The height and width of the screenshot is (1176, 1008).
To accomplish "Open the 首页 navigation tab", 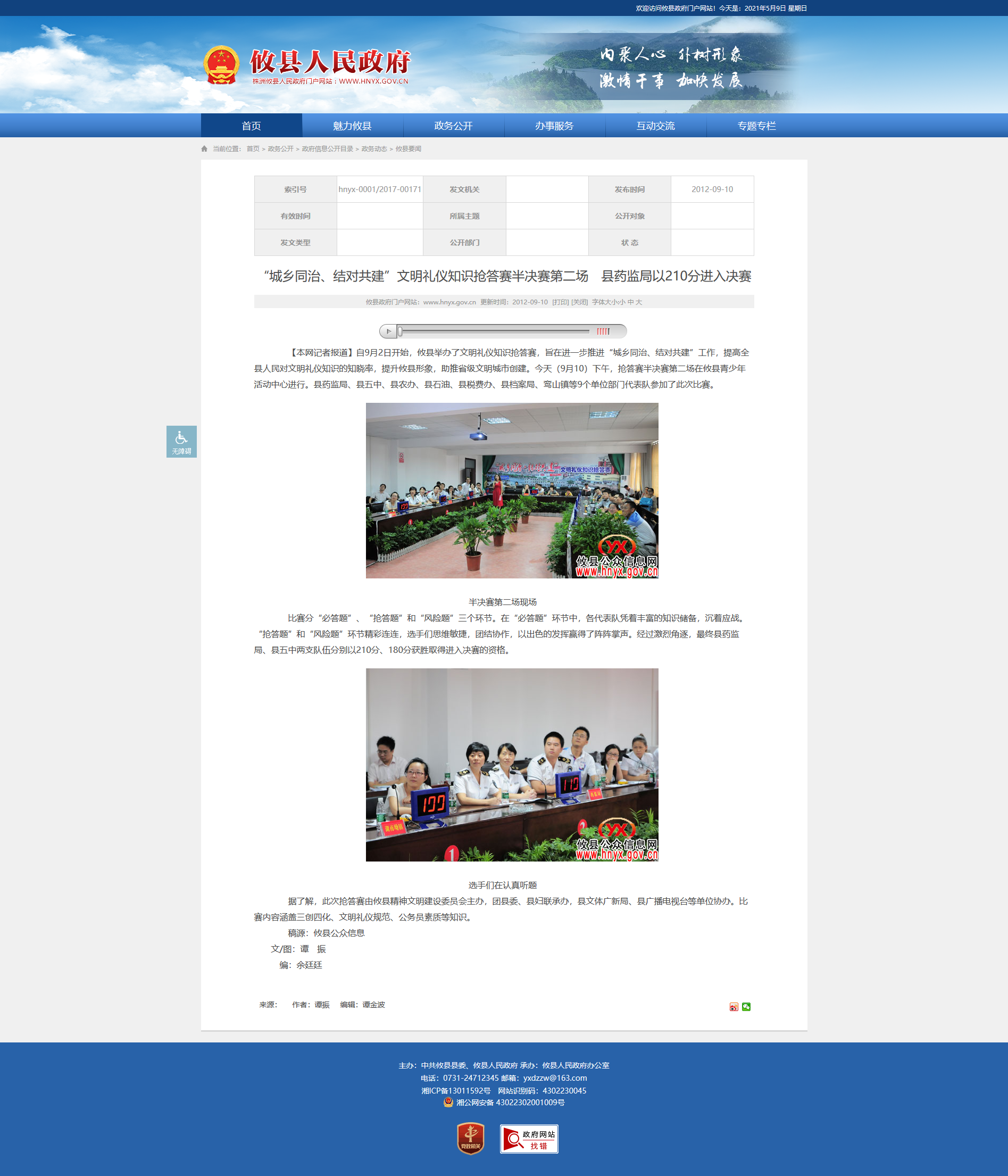I will (251, 126).
